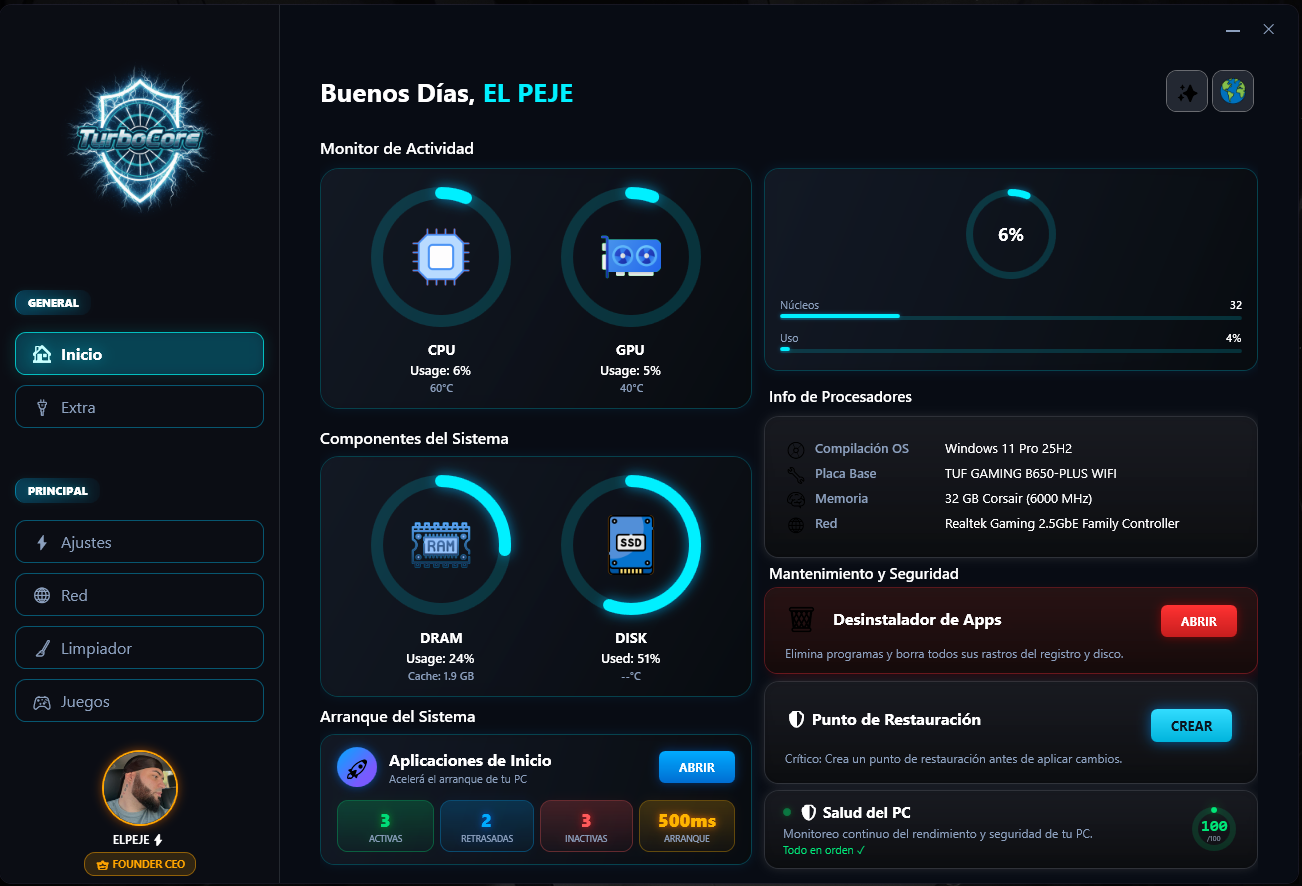Open the Desinstalador de Apps
The width and height of the screenshot is (1302, 886).
(1199, 621)
